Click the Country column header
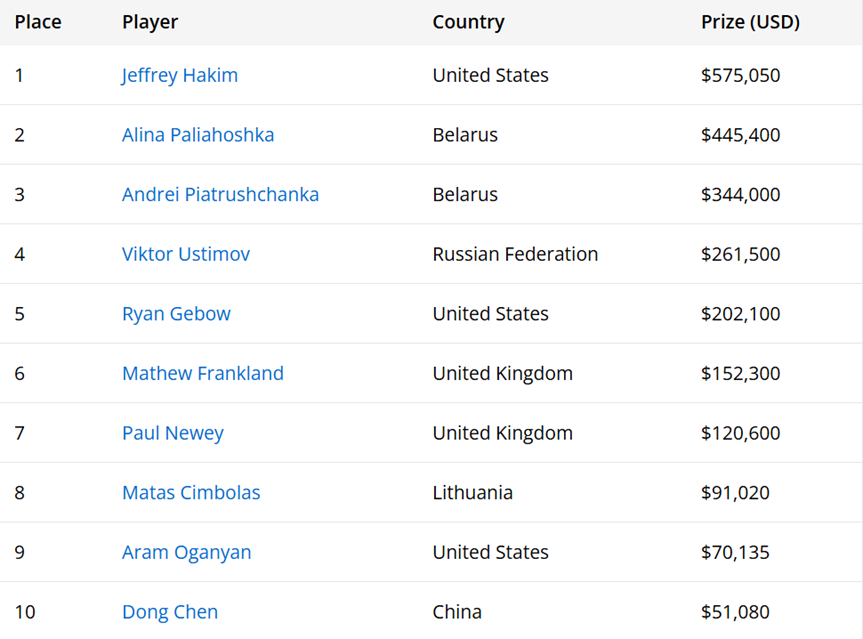This screenshot has height=639, width=863. 468,22
